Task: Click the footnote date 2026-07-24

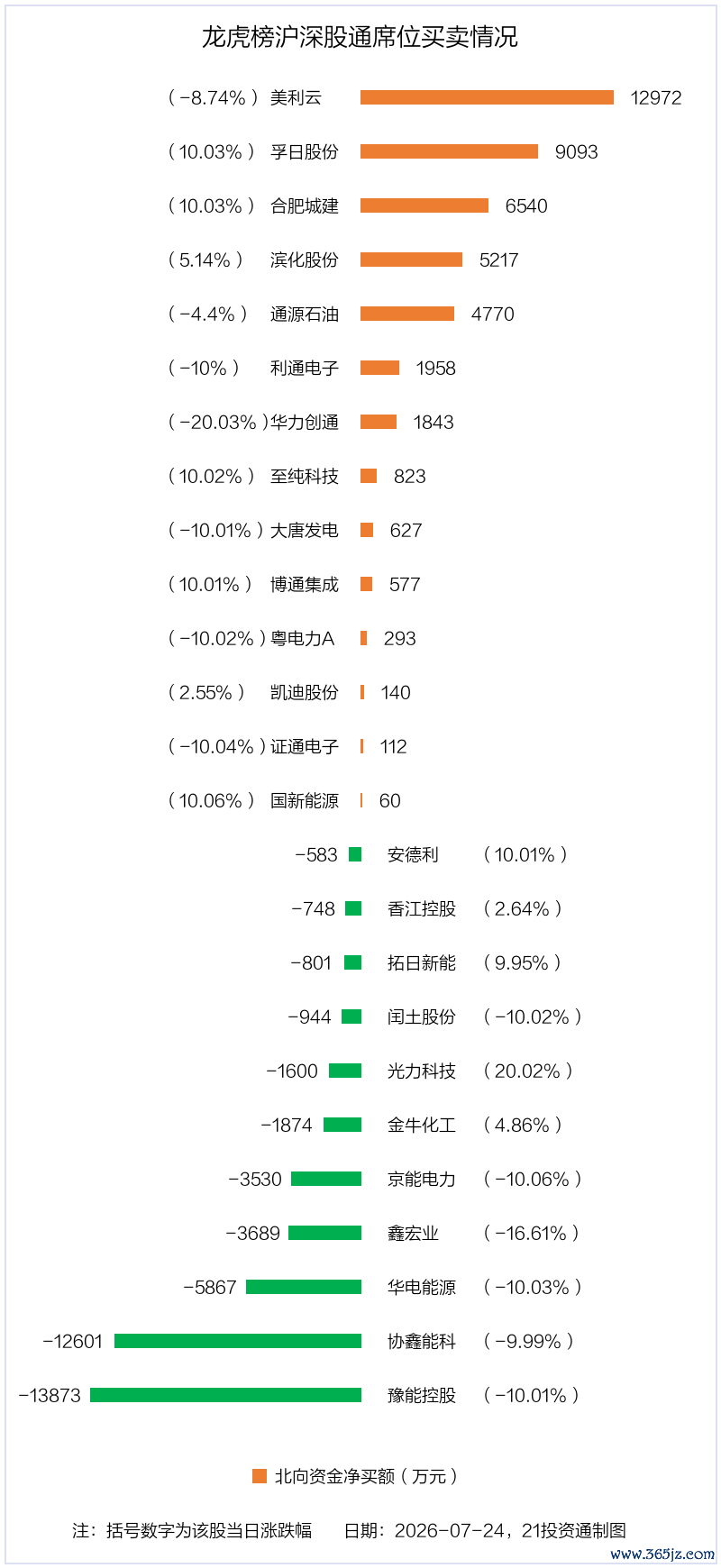Action: pos(450,1530)
